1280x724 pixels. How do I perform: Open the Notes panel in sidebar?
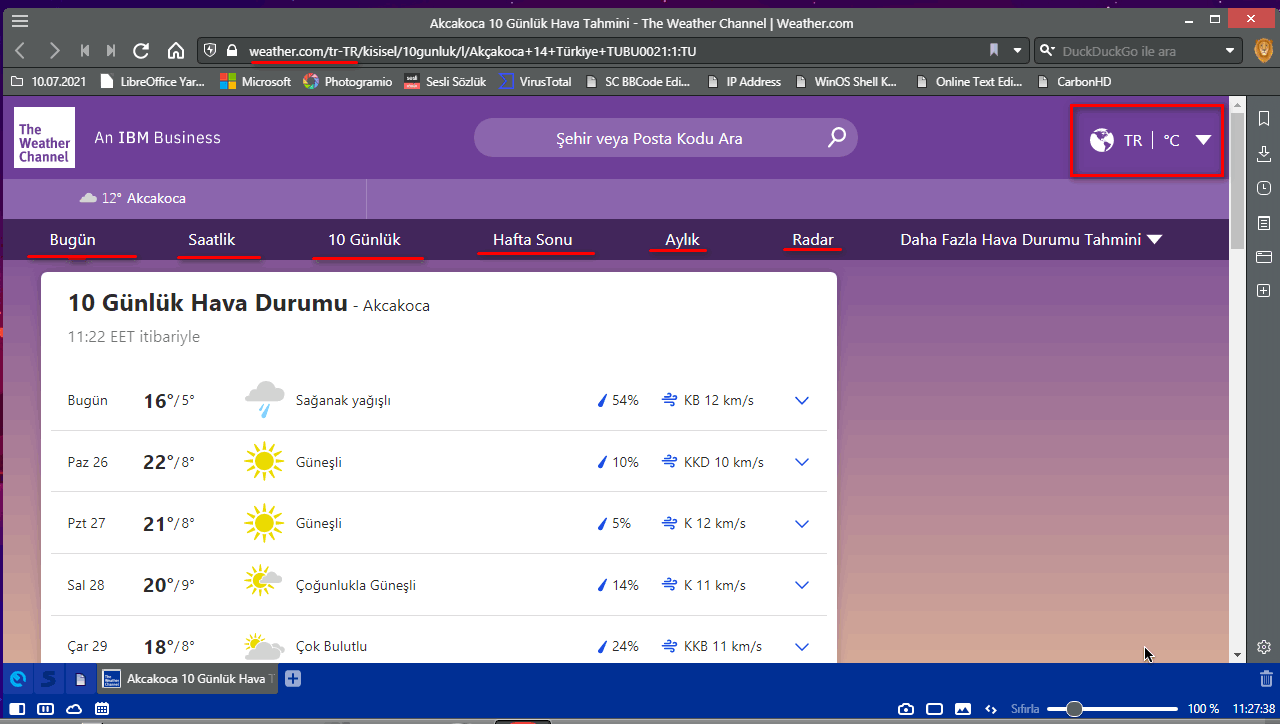click(x=1264, y=222)
